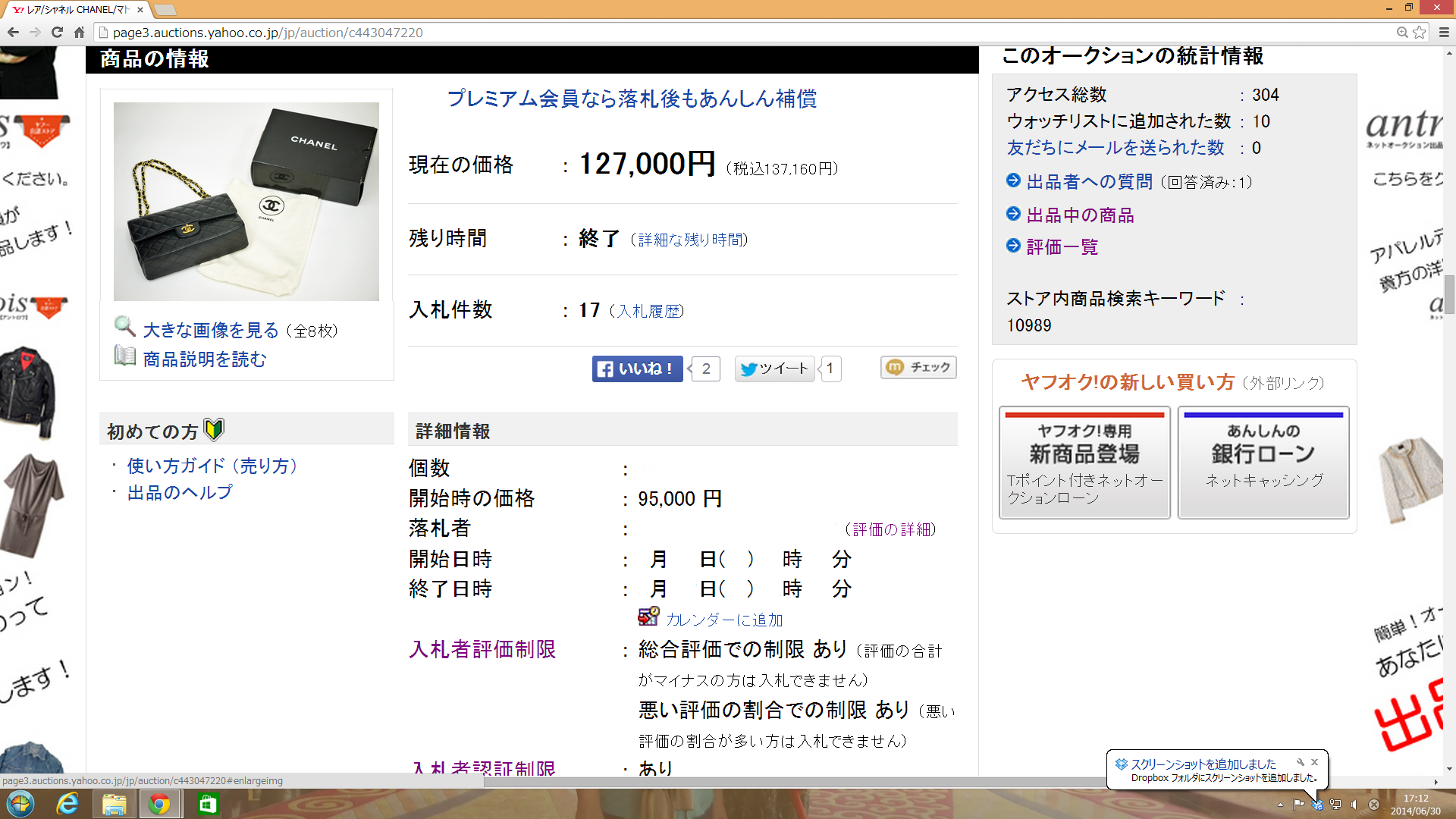Open the Windows Store taskbar icon
The image size is (1456, 819).
tap(207, 804)
